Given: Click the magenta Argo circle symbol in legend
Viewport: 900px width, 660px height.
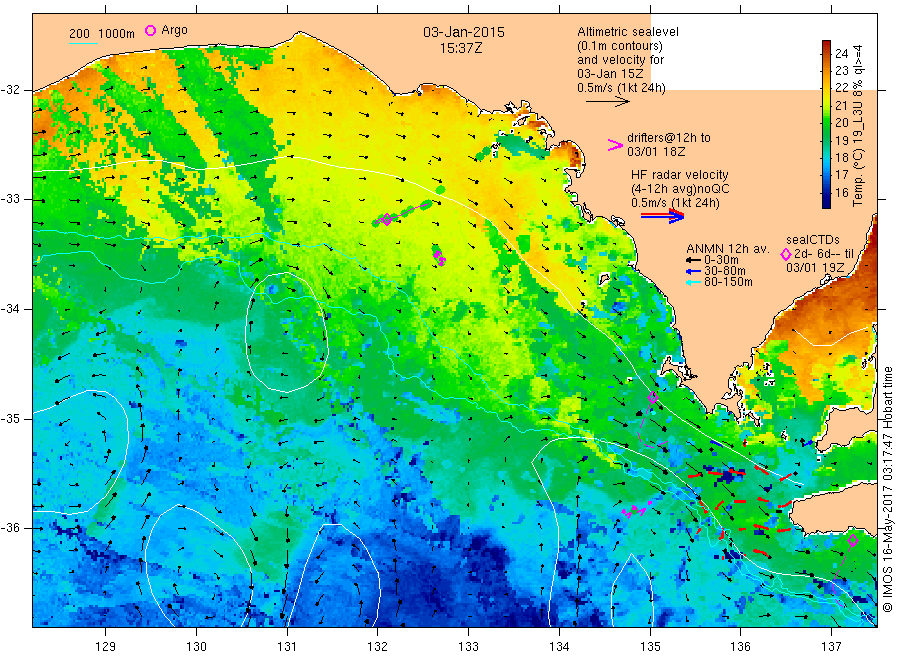Looking at the screenshot, I should [x=150, y=30].
